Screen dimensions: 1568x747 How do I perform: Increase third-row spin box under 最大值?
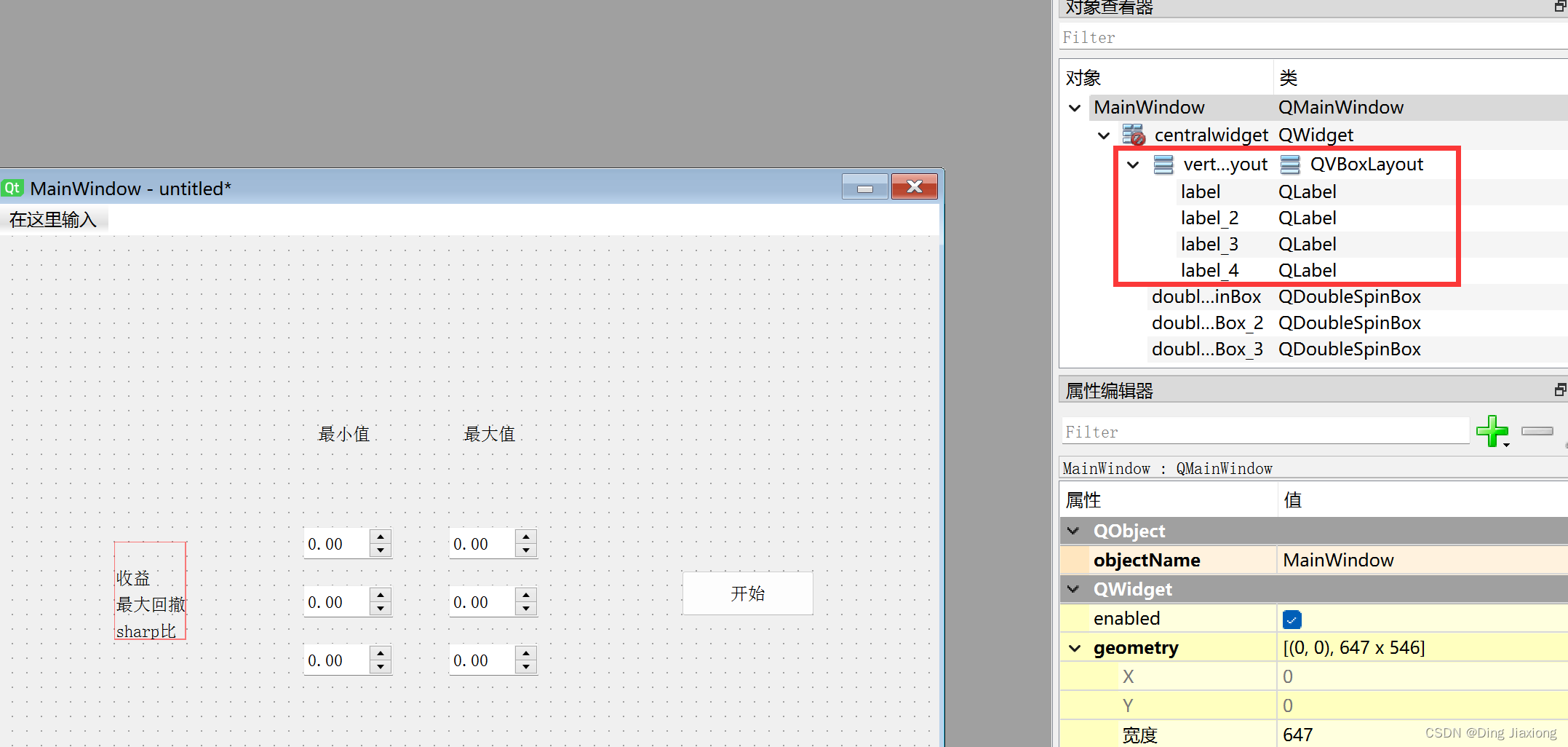point(526,653)
